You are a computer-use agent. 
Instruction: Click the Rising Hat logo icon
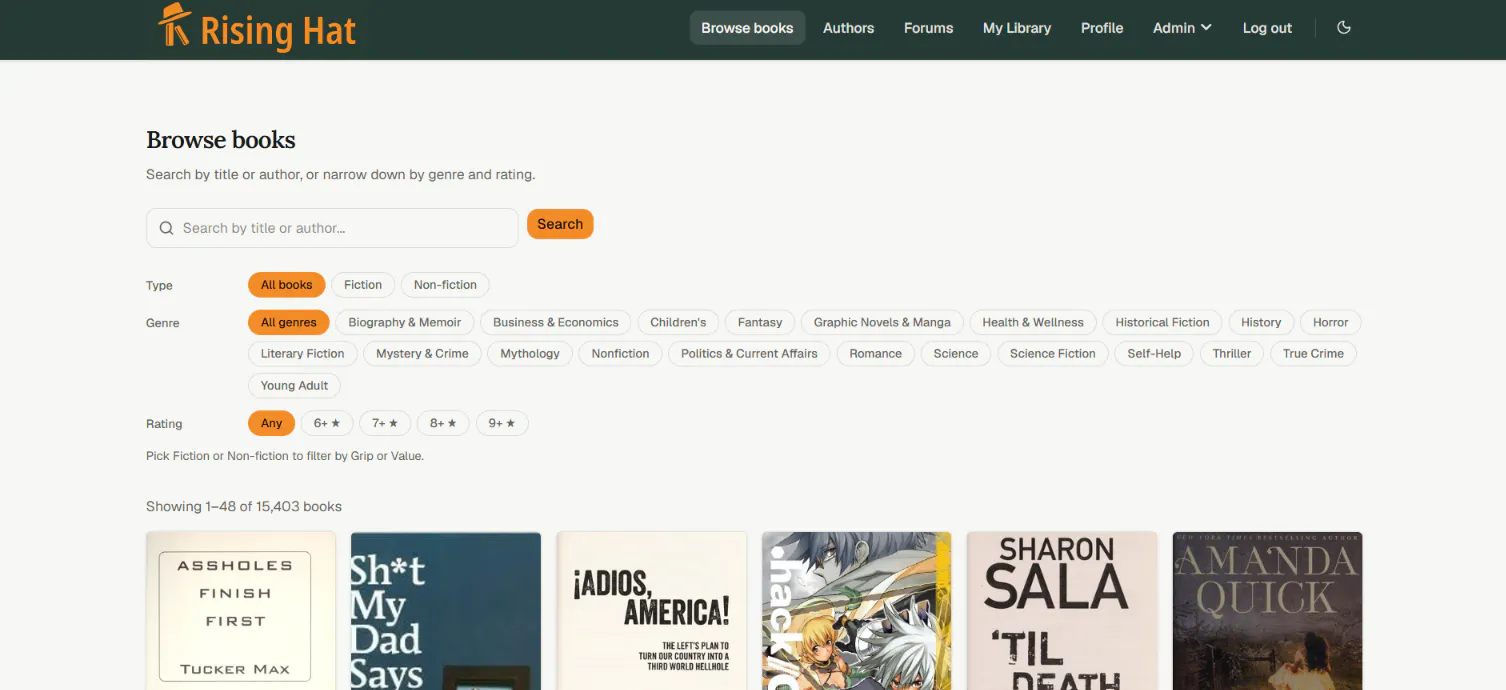click(x=175, y=25)
